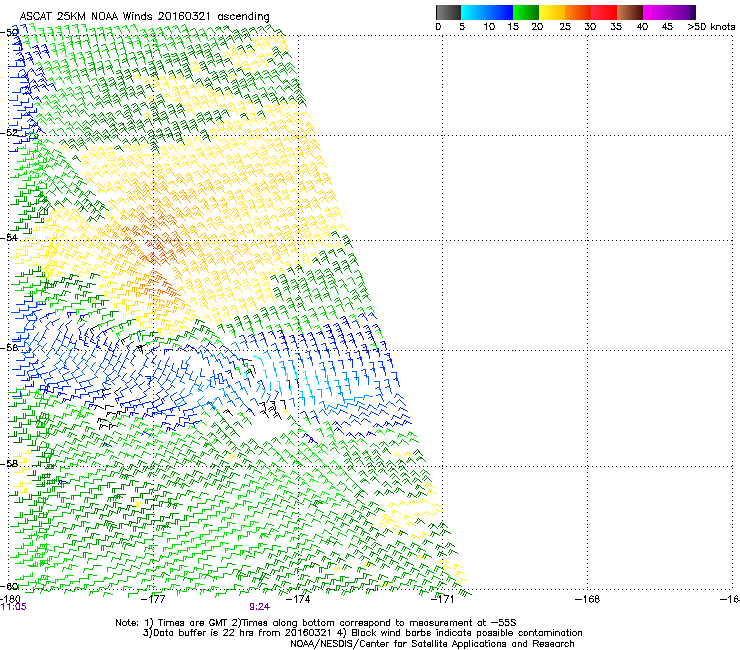Click the red 30-35 knots legend swatch

tap(604, 12)
